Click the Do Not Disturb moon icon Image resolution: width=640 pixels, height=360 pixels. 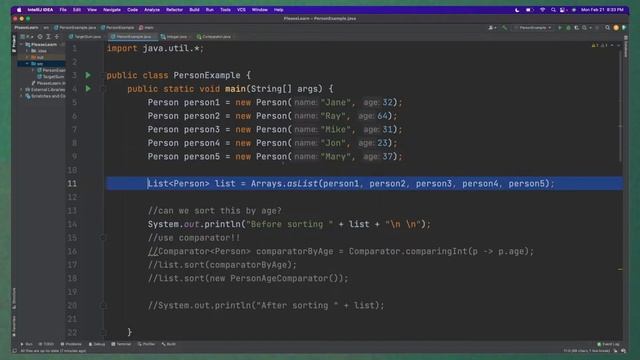pyautogui.click(x=517, y=10)
